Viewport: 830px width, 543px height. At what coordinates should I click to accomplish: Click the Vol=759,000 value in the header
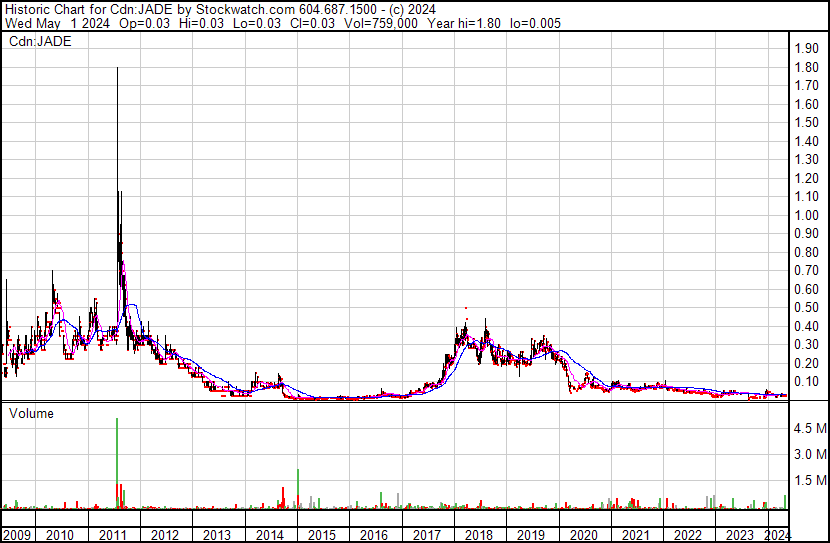pyautogui.click(x=381, y=23)
